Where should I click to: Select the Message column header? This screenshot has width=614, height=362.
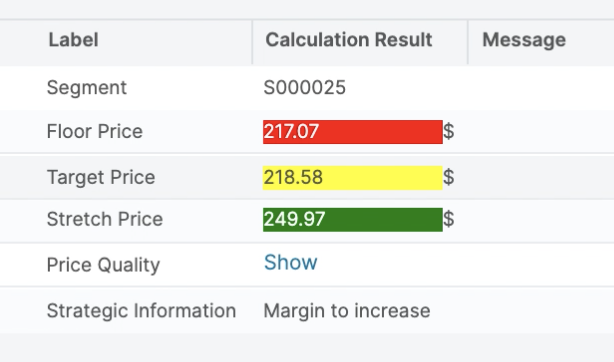point(524,40)
